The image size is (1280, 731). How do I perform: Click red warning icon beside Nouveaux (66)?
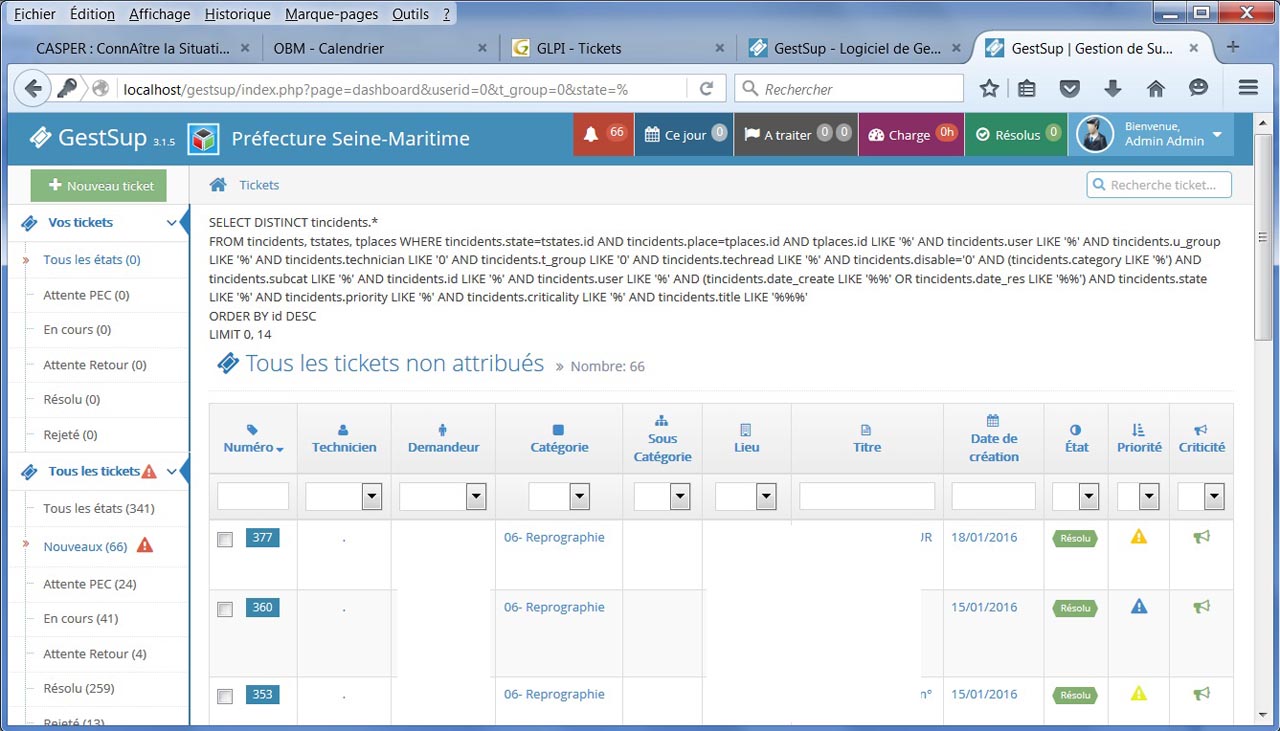coord(144,546)
